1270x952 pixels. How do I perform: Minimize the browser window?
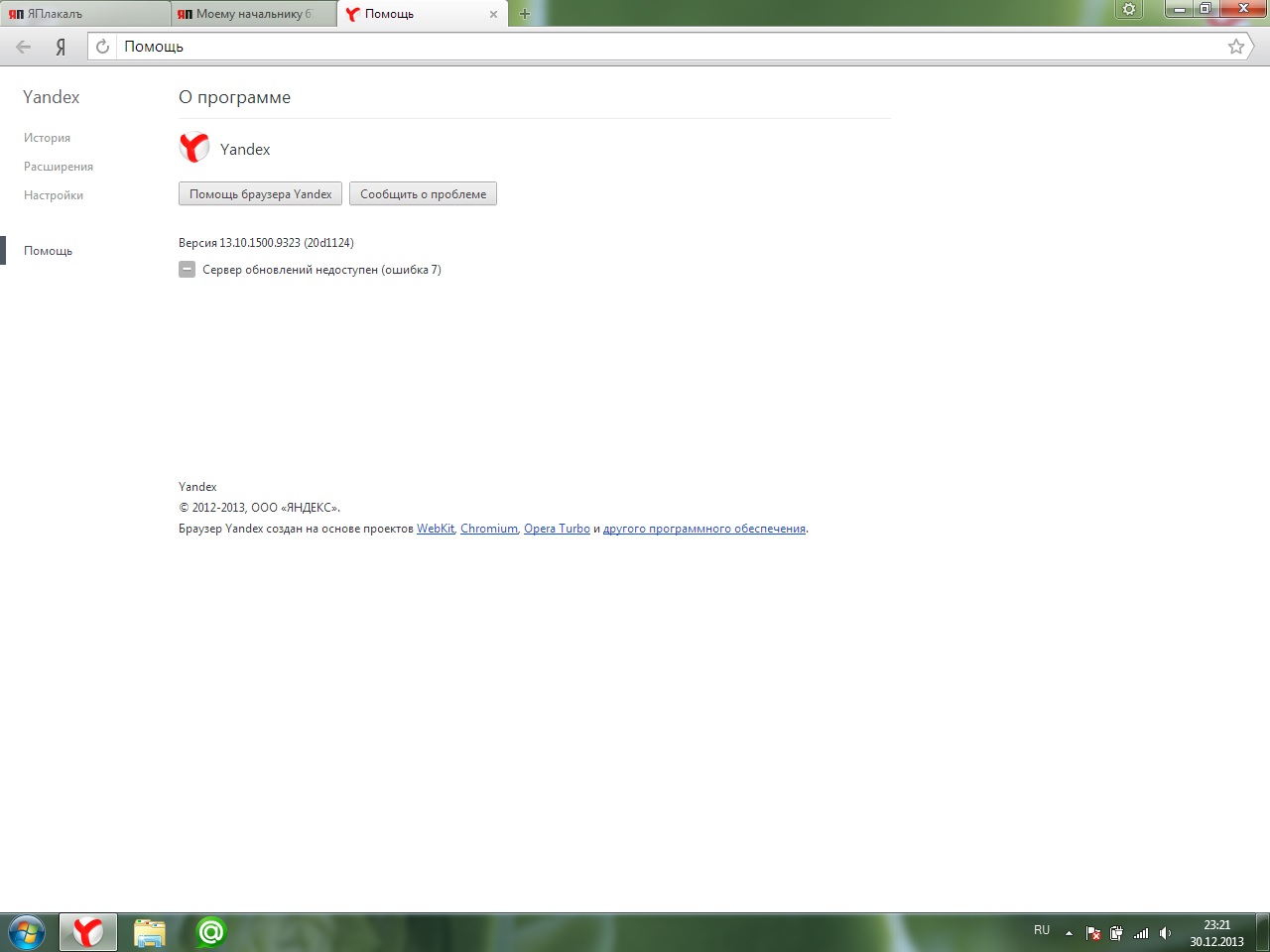coord(1179,9)
